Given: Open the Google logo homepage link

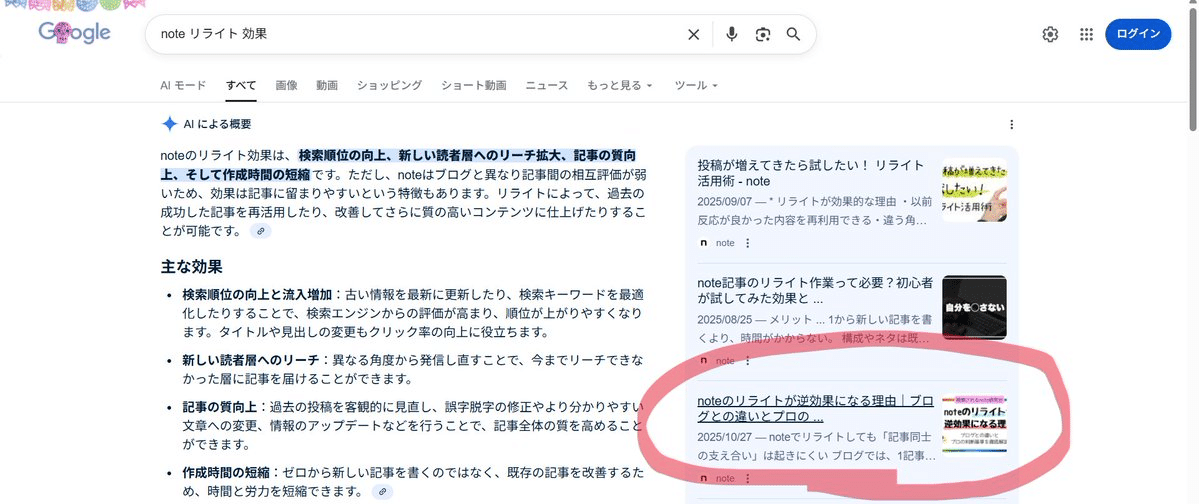Looking at the screenshot, I should point(75,32).
